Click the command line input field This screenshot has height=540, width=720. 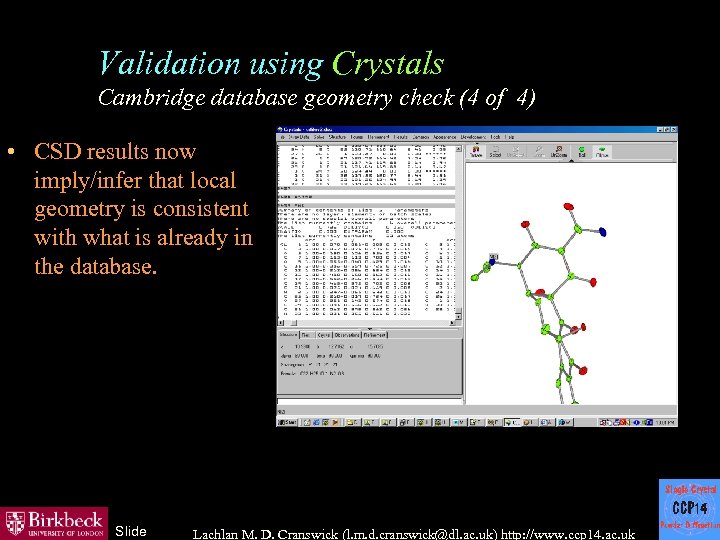(370, 401)
